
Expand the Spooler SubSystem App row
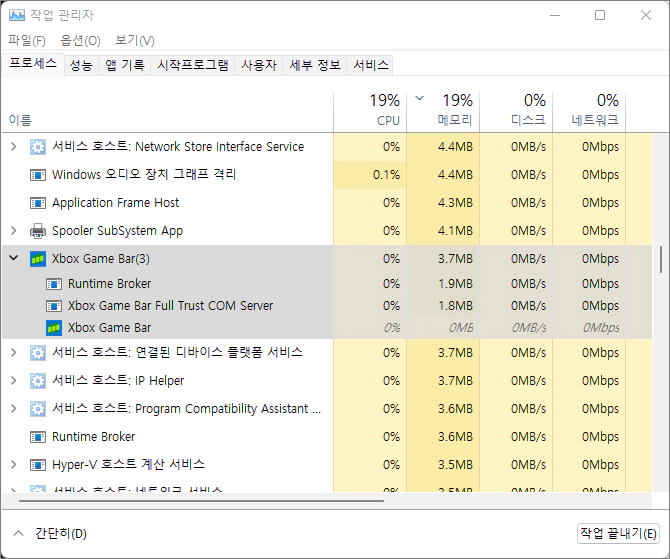click(x=14, y=231)
